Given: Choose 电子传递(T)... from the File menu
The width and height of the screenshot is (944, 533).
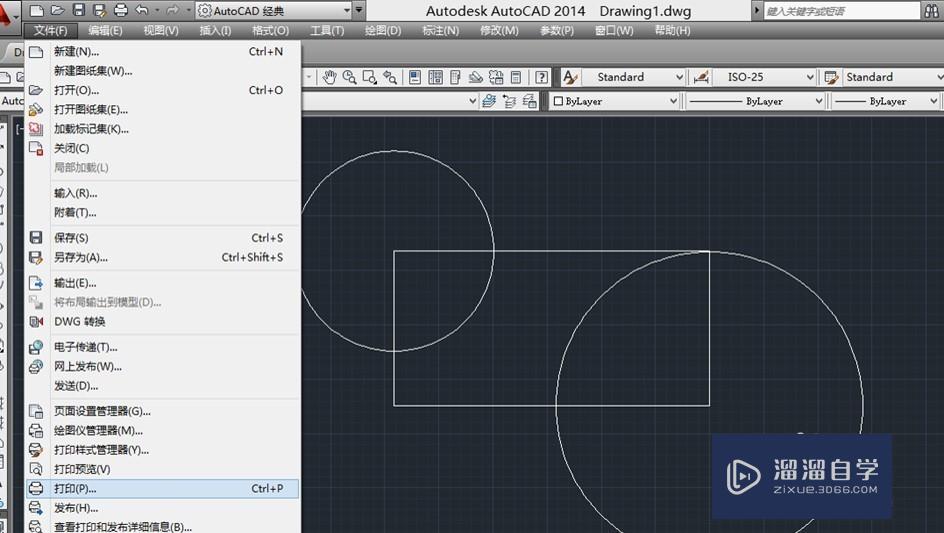Looking at the screenshot, I should point(163,347).
